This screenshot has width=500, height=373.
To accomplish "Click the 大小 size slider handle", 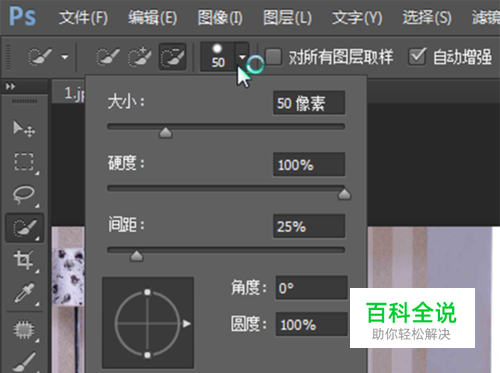I will pyautogui.click(x=166, y=133).
